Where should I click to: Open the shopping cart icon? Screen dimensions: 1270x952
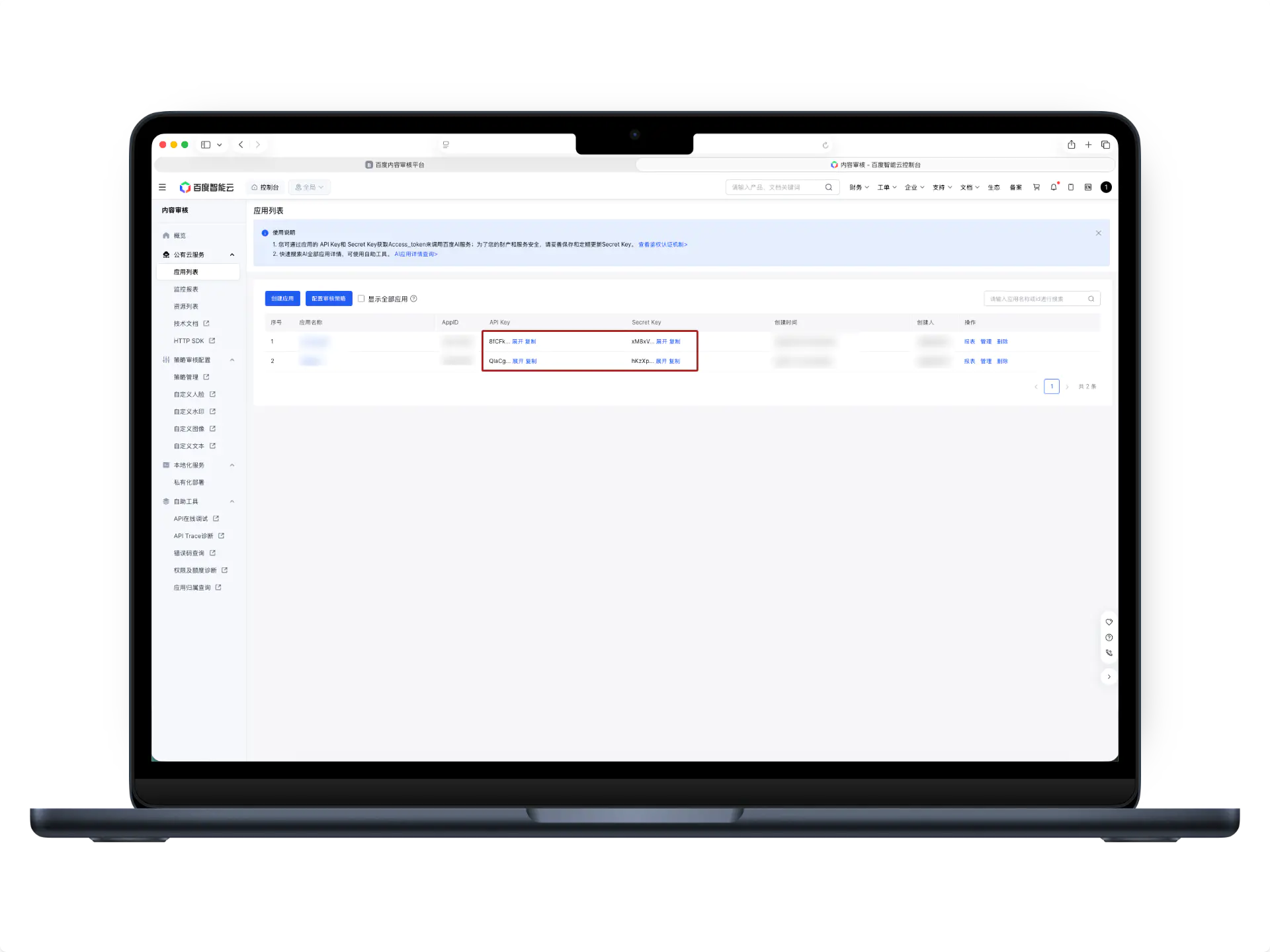[x=1037, y=187]
